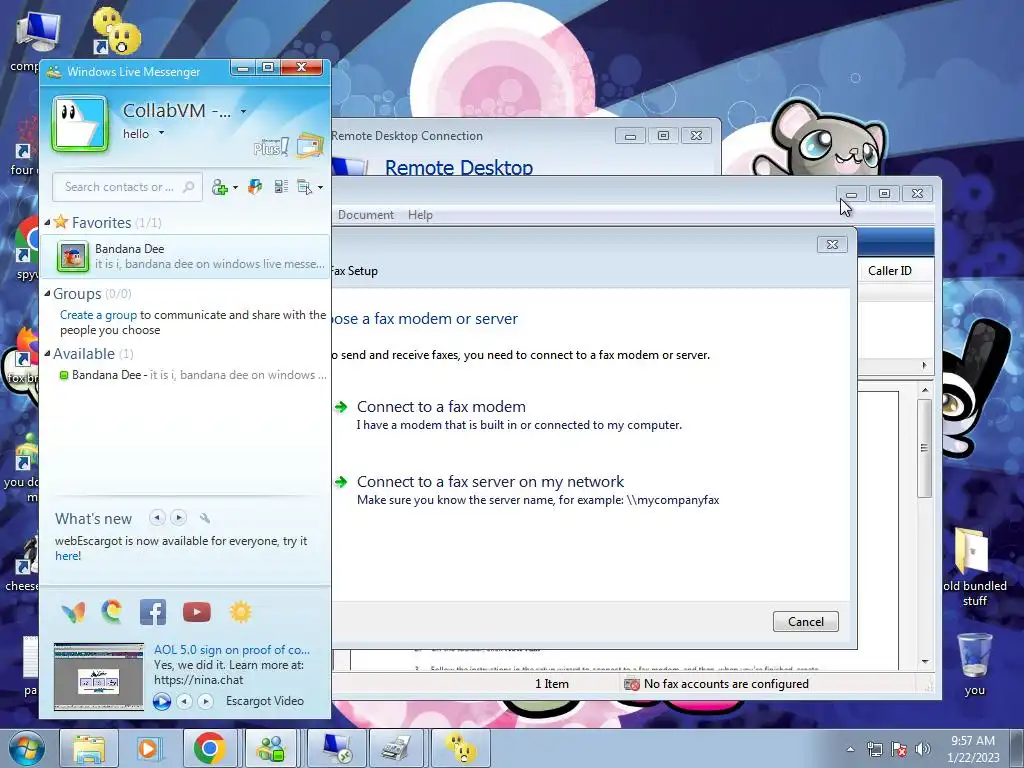1024x768 pixels.
Task: Open the weather sun icon in Messenger
Action: coord(240,612)
